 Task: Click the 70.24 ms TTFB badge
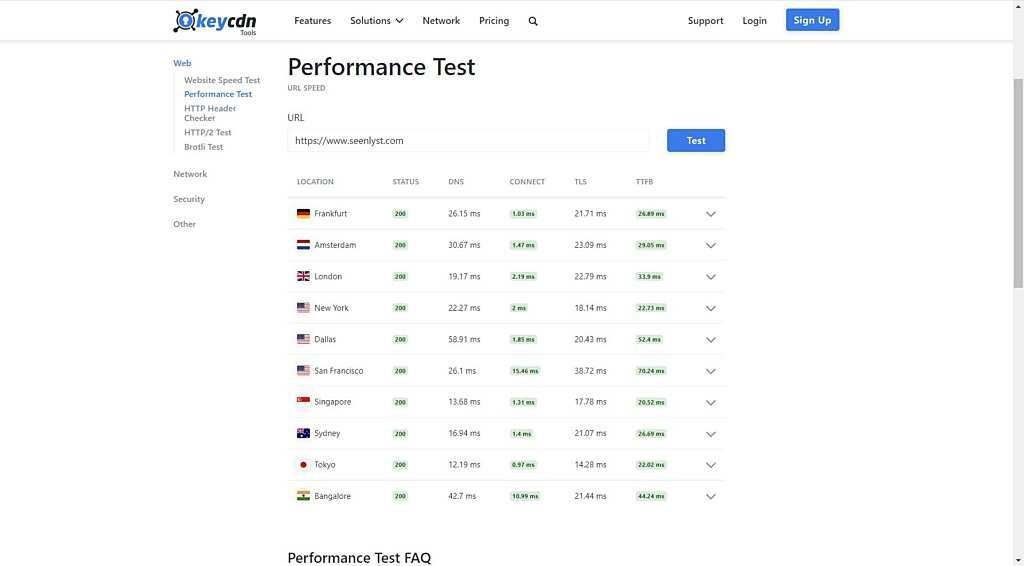pyautogui.click(x=651, y=371)
